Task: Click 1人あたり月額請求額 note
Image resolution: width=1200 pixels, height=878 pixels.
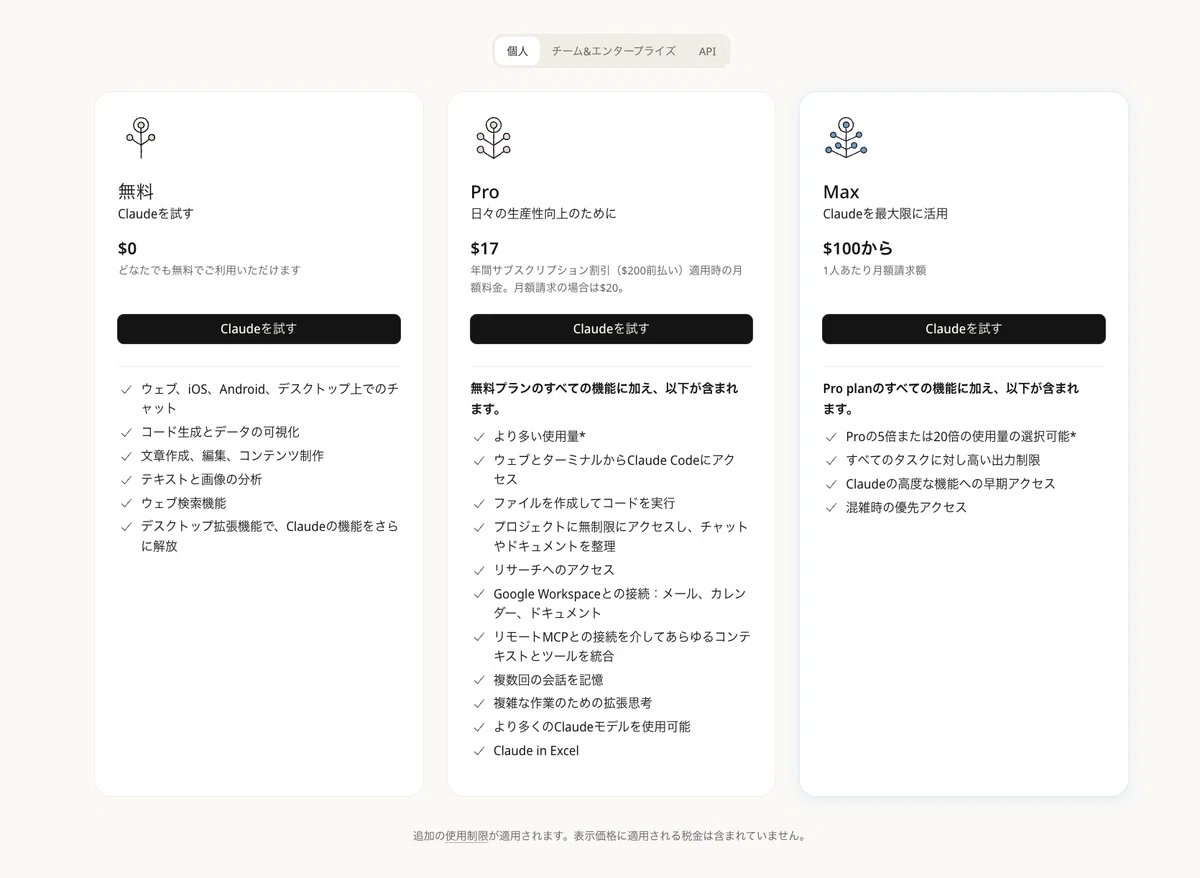Action: pyautogui.click(x=874, y=270)
